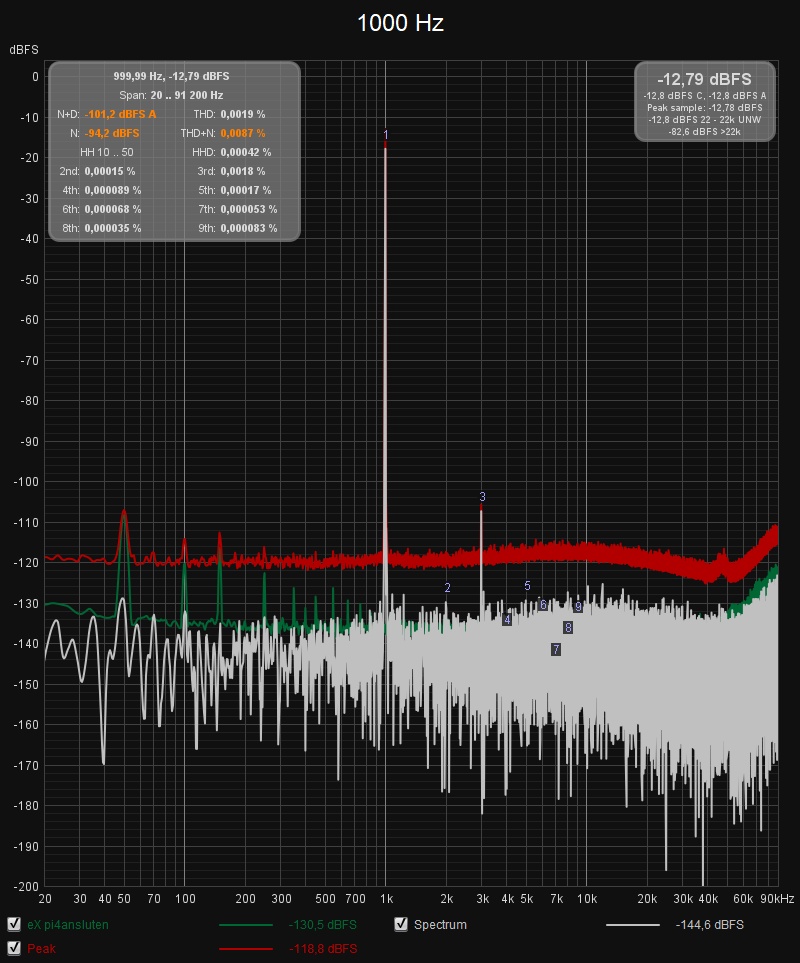Click the Peak legend label
This screenshot has width=800, height=963.
tap(41, 948)
